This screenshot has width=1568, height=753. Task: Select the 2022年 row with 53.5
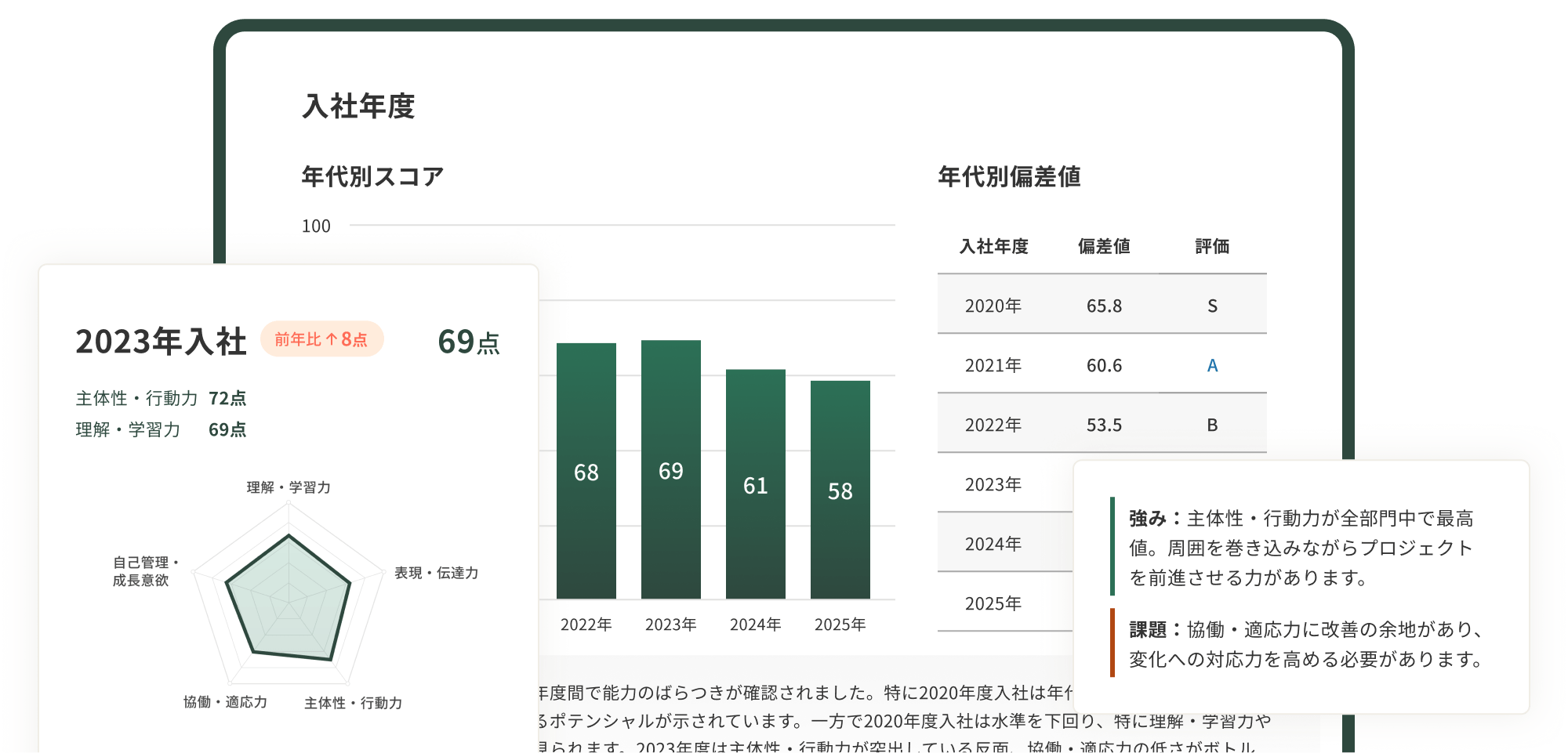tap(1102, 425)
